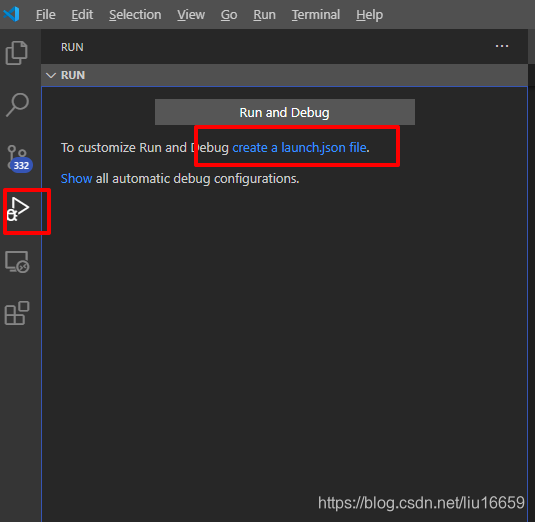Open the Search view in the activity bar
This screenshot has width=535, height=522.
click(17, 105)
